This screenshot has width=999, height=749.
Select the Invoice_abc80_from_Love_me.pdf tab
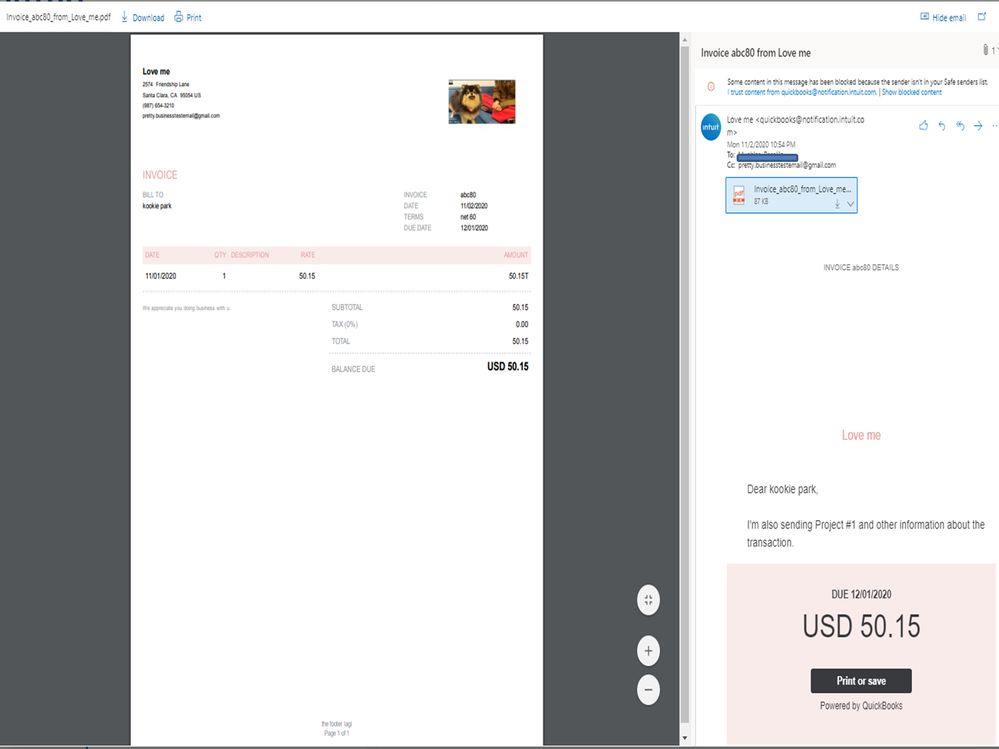[57, 17]
